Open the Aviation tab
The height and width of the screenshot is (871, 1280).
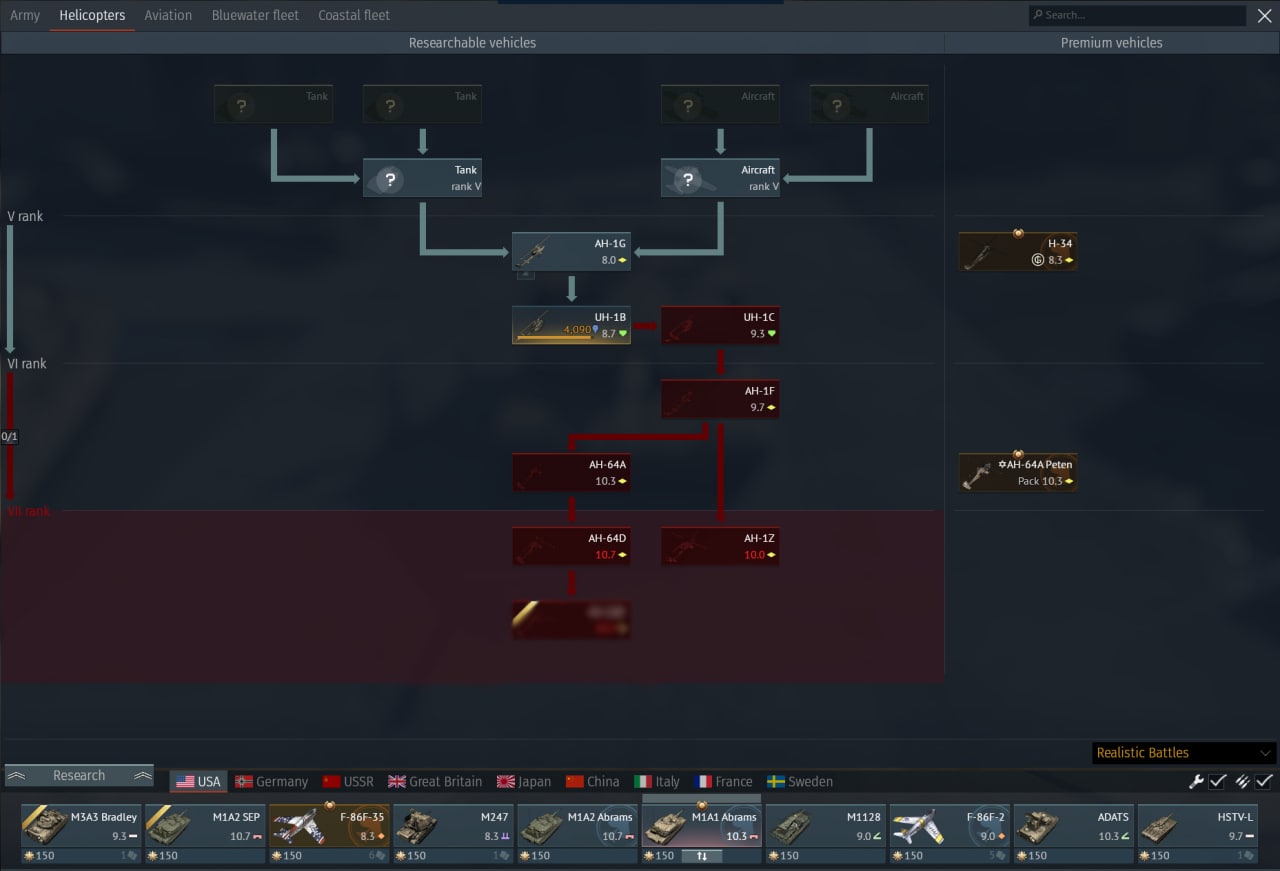click(x=168, y=15)
